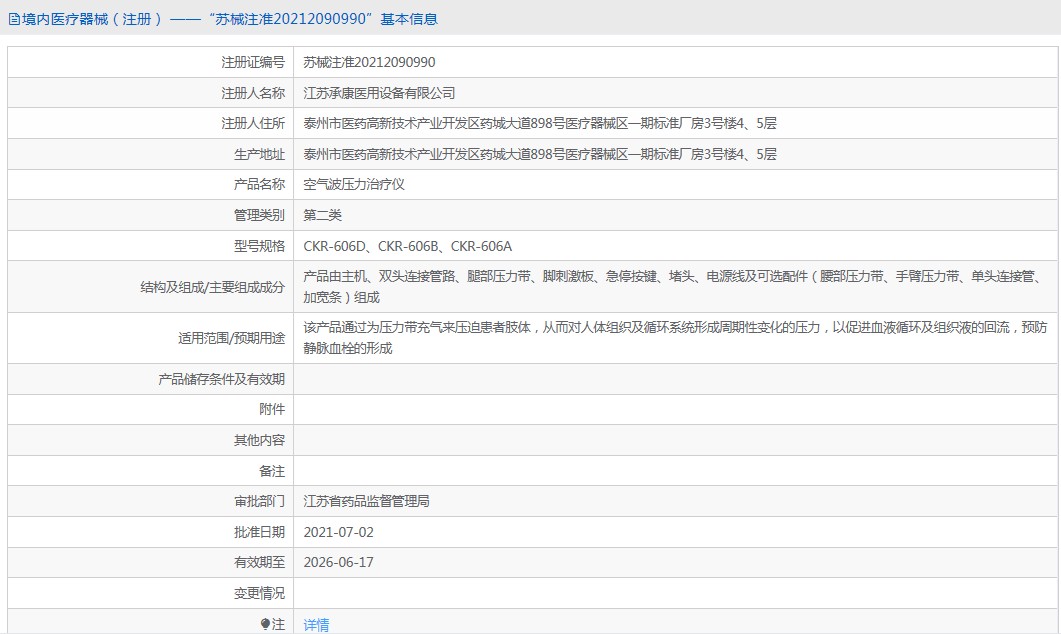Click the 注册人名称 label
Screen dimensions: 1061x634
point(253,93)
